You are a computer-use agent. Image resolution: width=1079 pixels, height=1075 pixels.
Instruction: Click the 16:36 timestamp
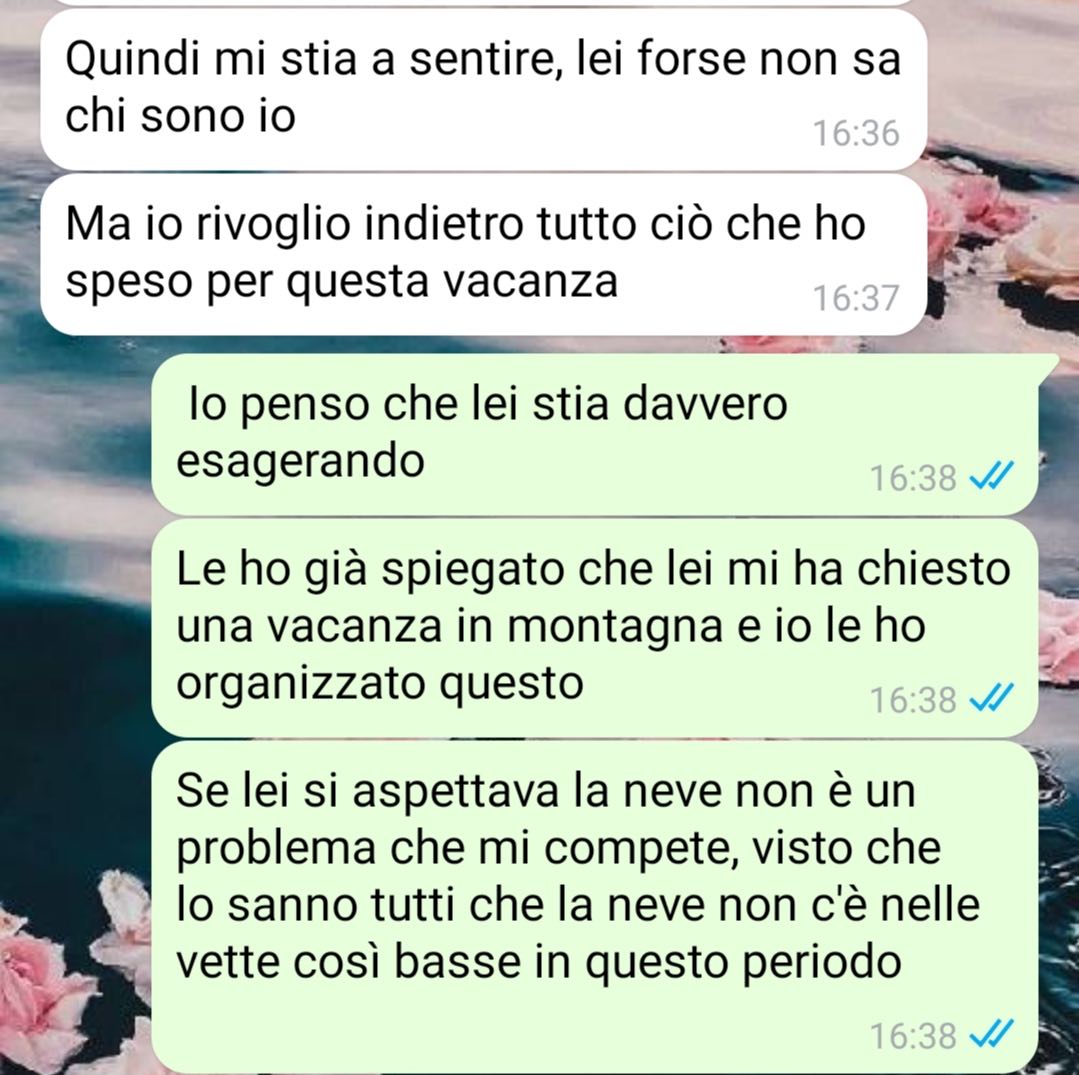point(856,134)
